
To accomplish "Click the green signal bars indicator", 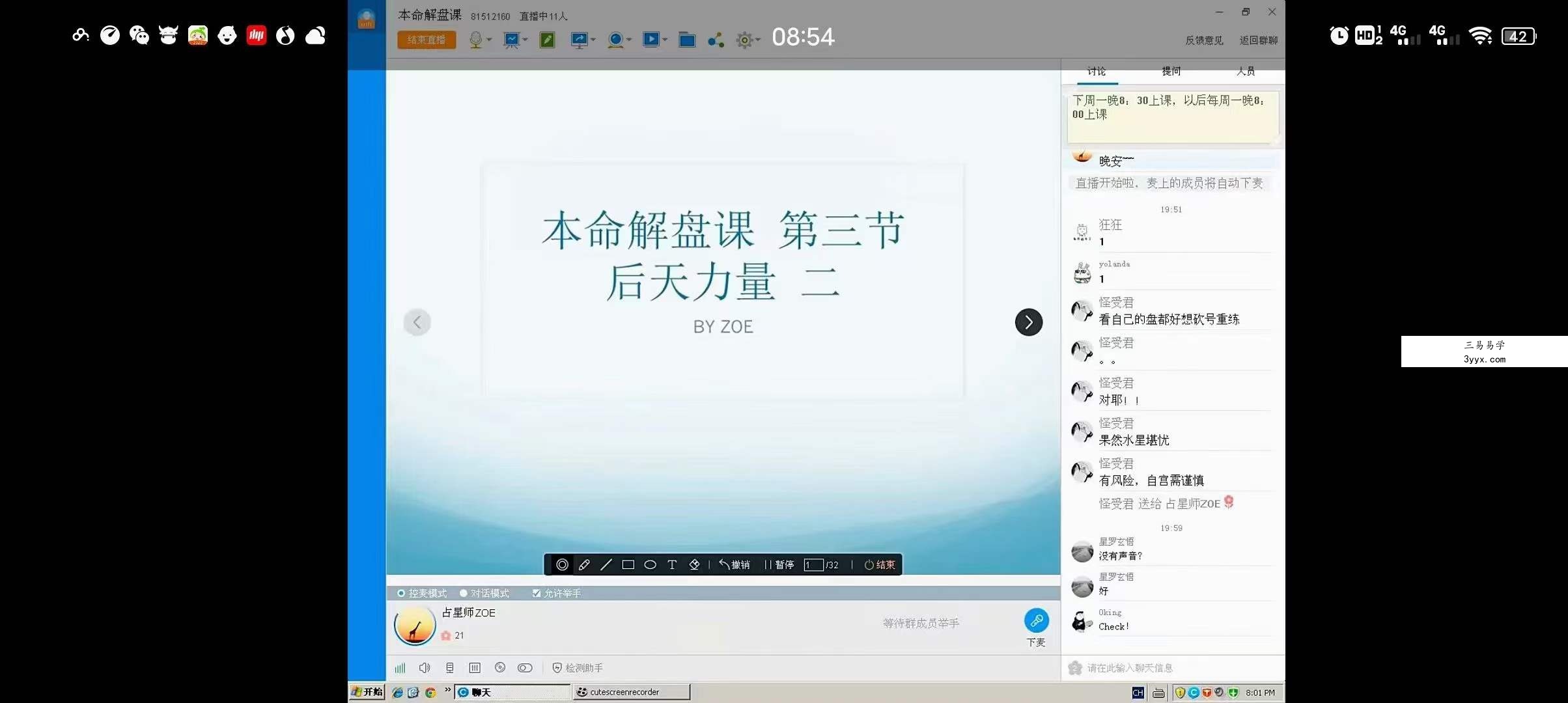I will coord(400,668).
